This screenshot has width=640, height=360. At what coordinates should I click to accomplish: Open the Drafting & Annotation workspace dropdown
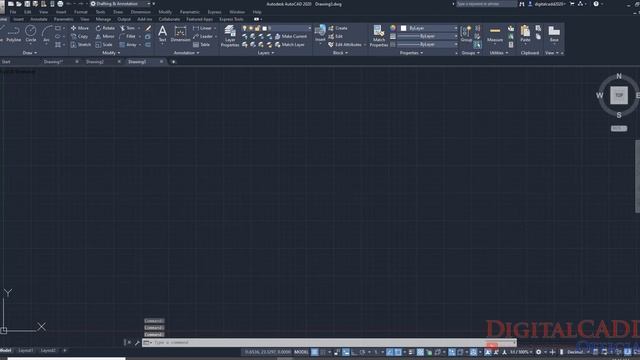(121, 4)
